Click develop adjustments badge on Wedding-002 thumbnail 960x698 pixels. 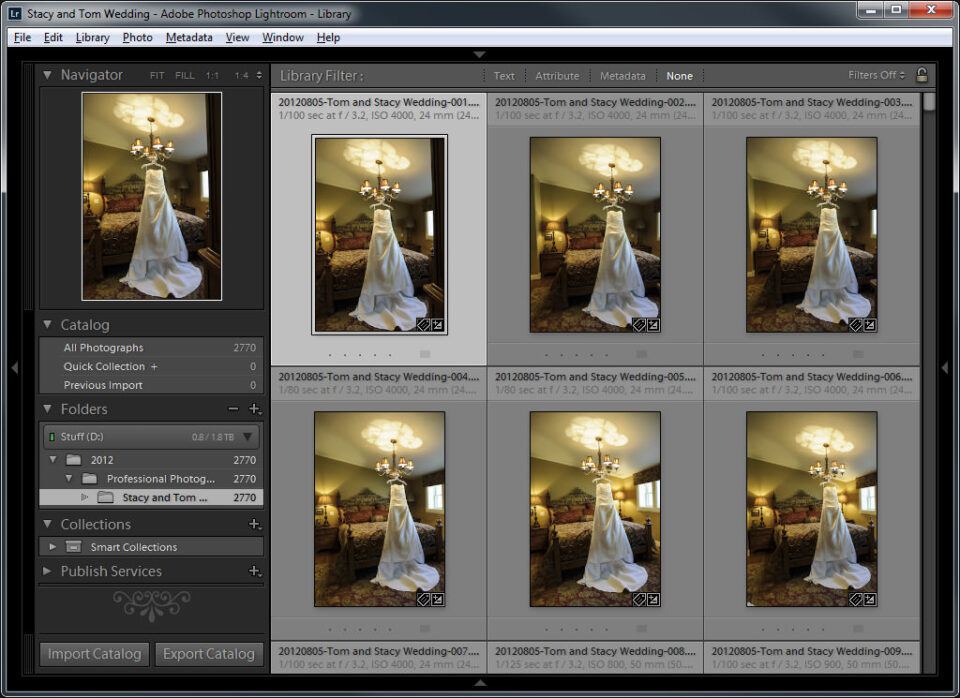pos(653,324)
